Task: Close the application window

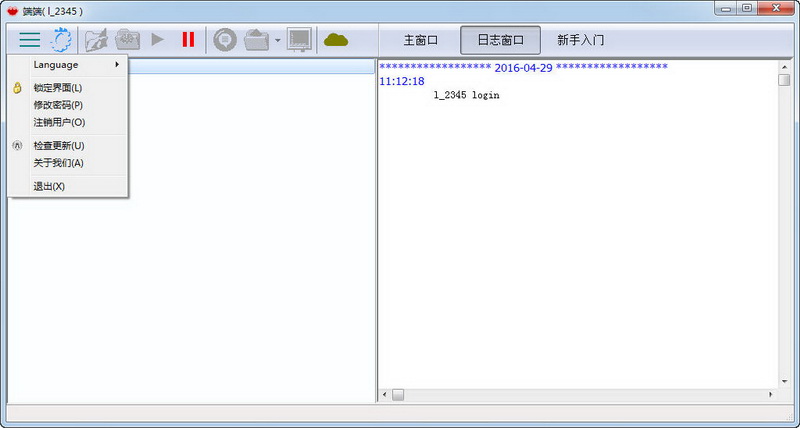Action: [777, 8]
